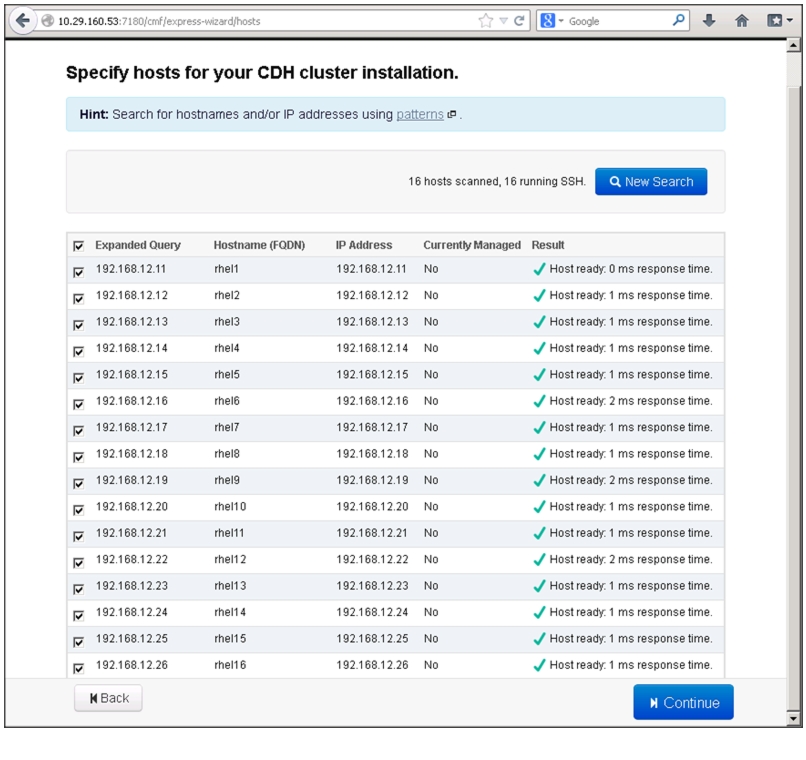Click the search magnifier in Google box
Image resolution: width=806 pixels, height=760 pixels.
coord(679,21)
